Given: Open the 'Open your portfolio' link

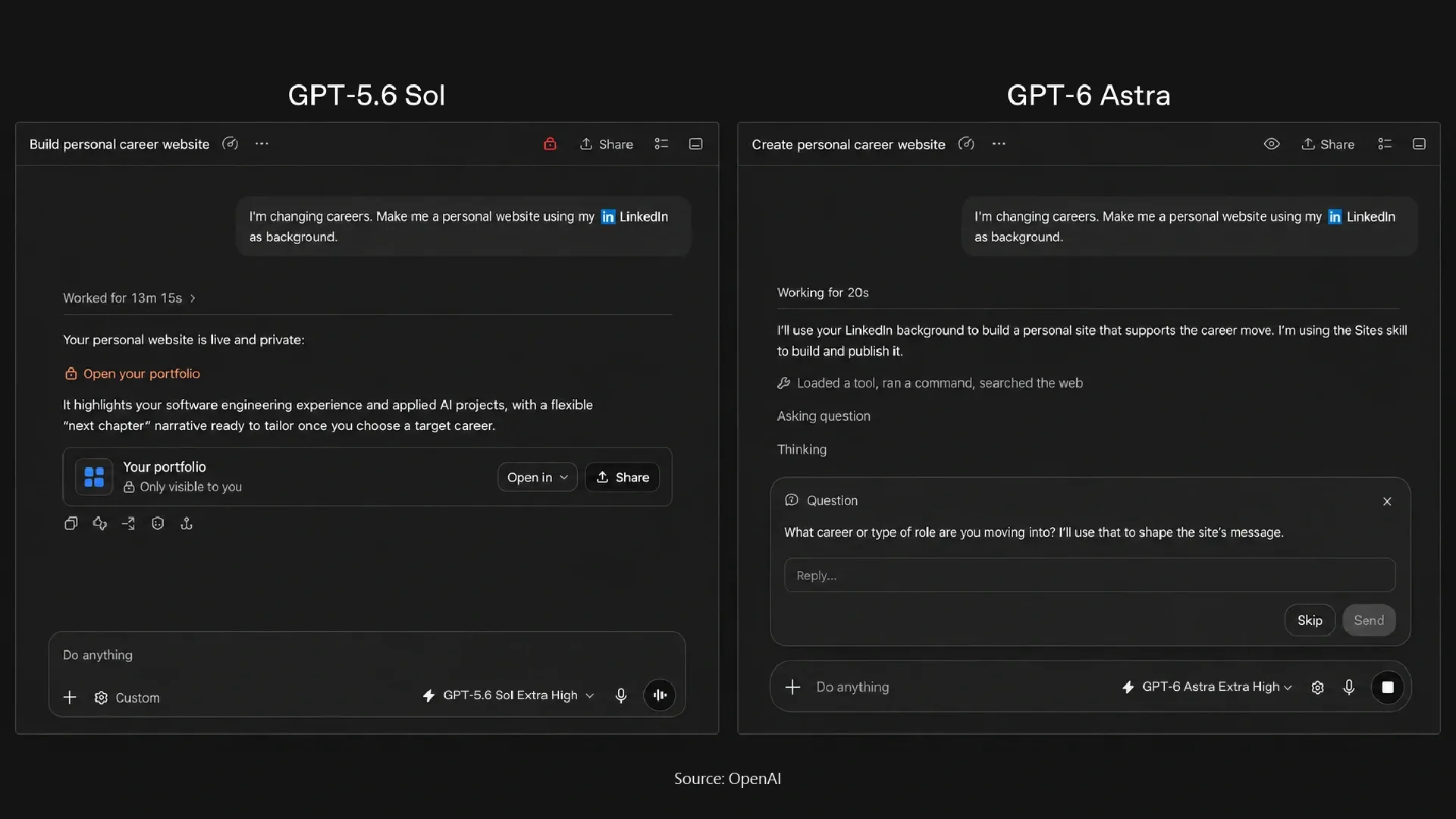Looking at the screenshot, I should pyautogui.click(x=133, y=373).
